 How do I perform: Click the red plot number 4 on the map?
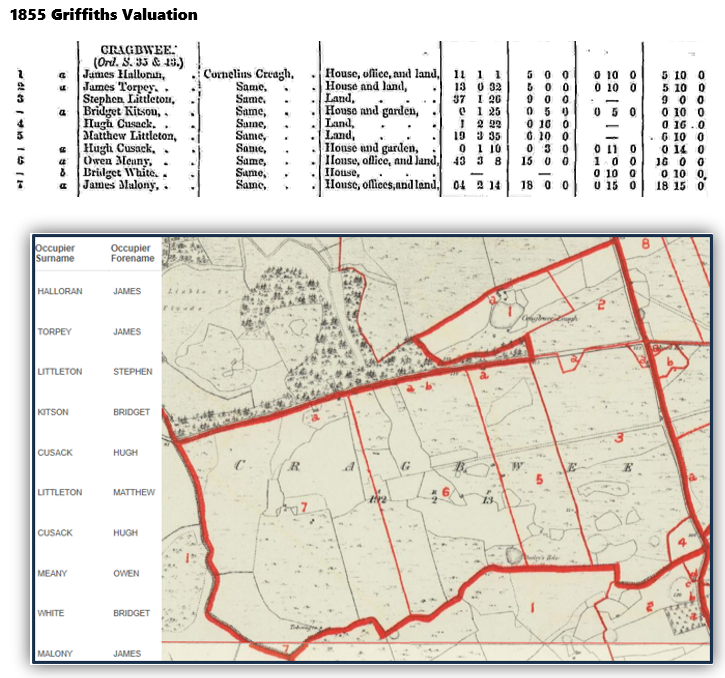(682, 542)
